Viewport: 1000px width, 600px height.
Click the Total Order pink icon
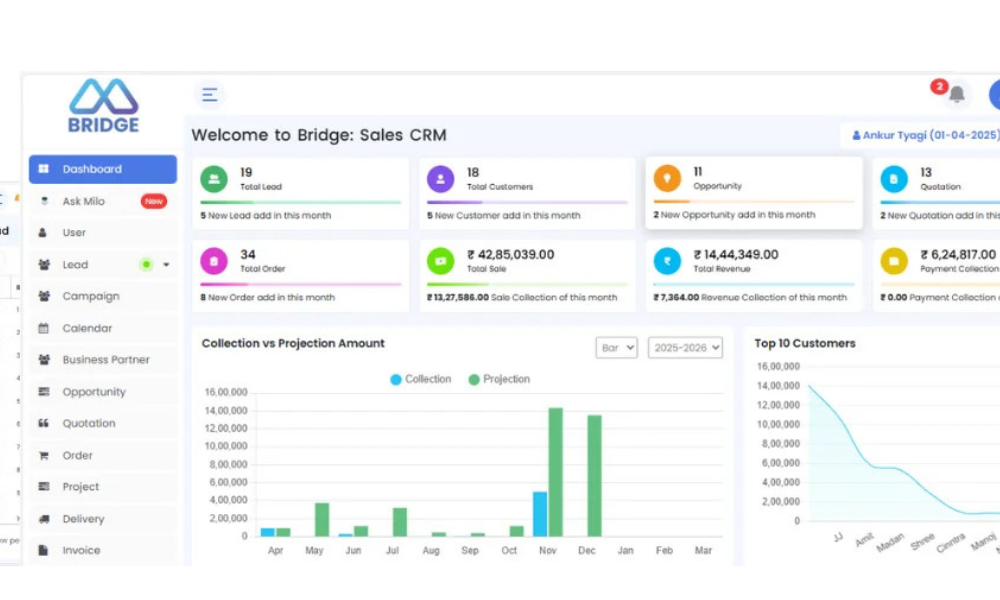pos(214,262)
